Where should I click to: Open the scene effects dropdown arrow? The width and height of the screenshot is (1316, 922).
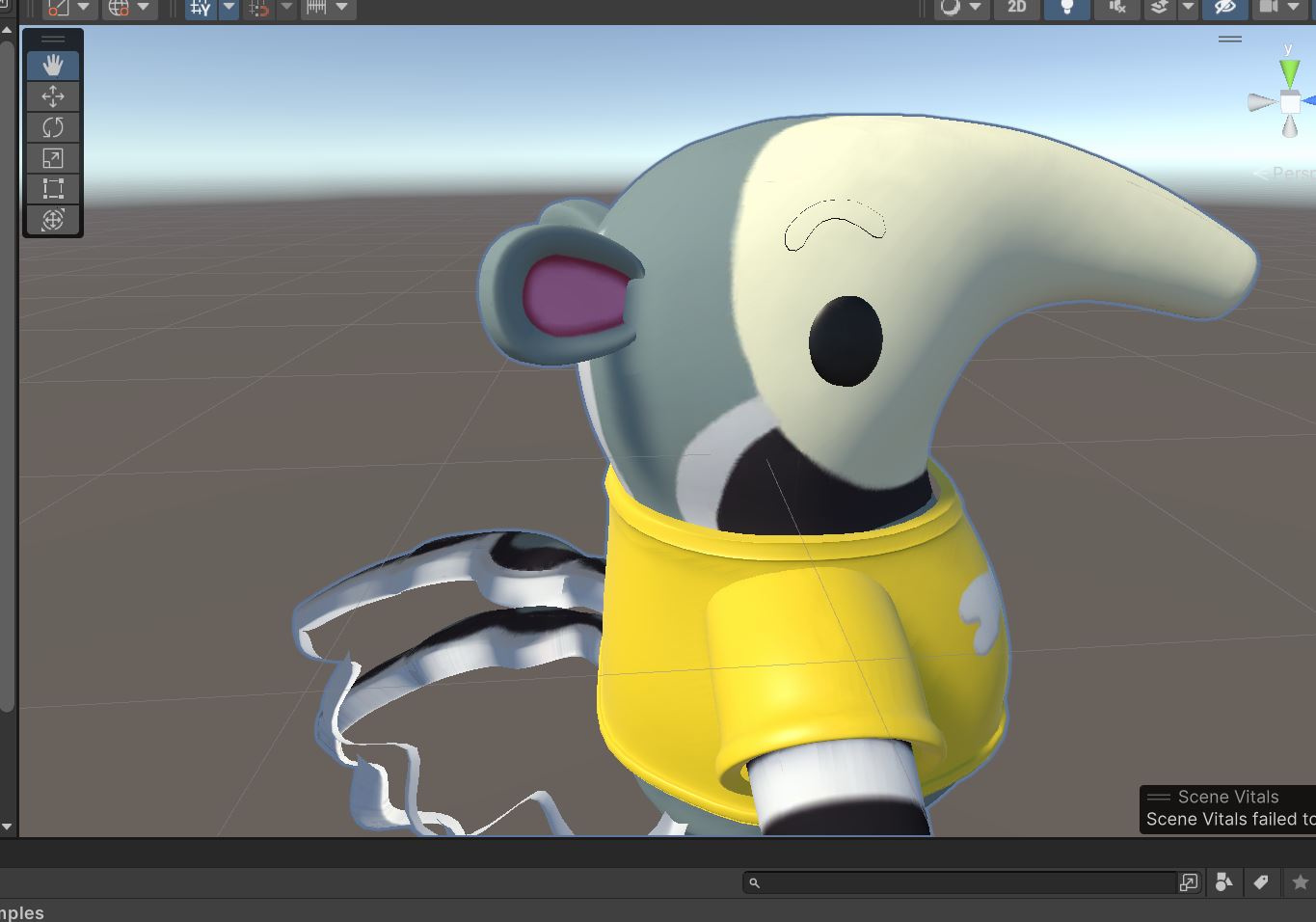pyautogui.click(x=1188, y=8)
